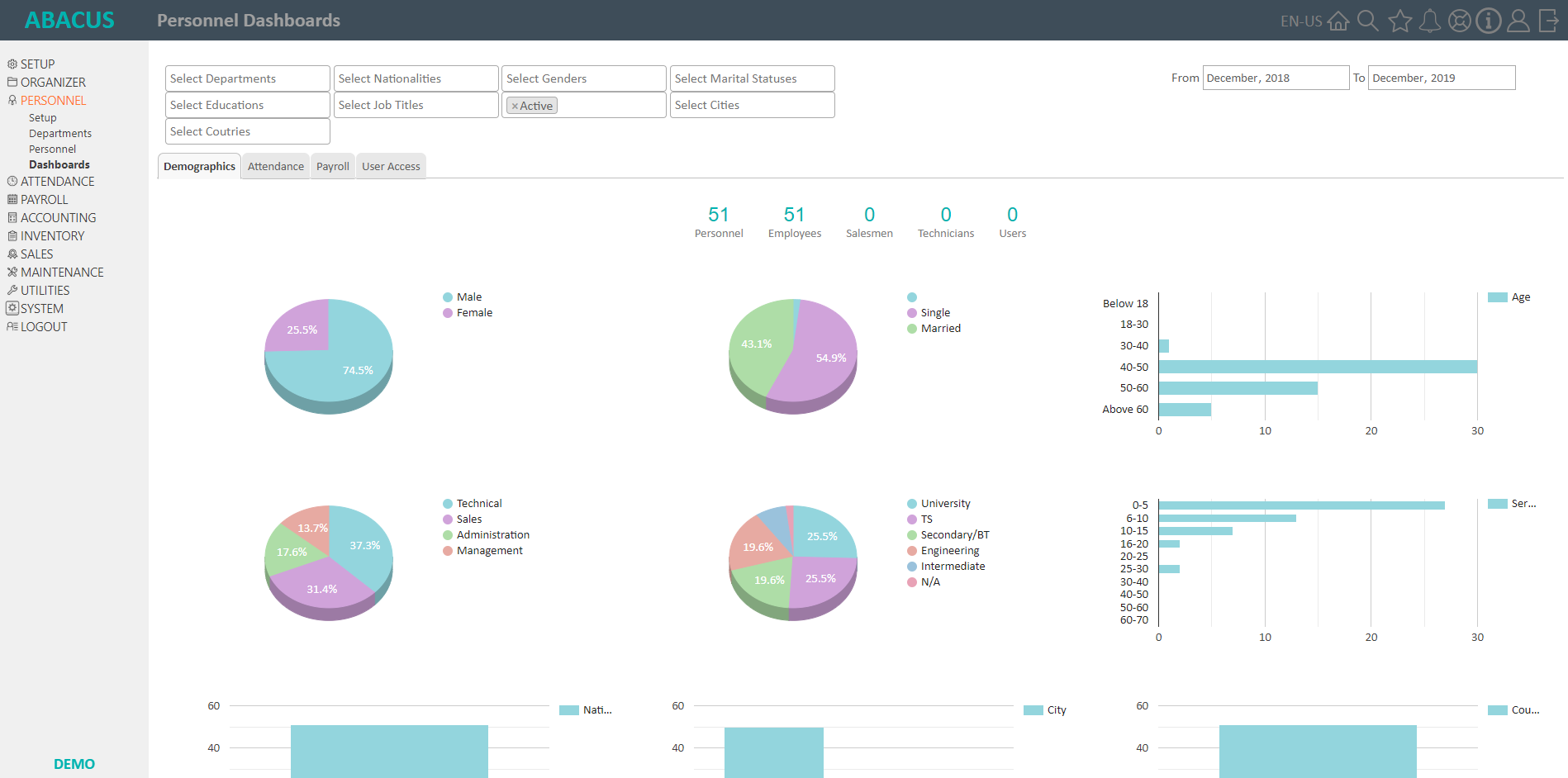Screen dimensions: 1568x778
Task: Switch to the Attendance tab
Action: [276, 166]
